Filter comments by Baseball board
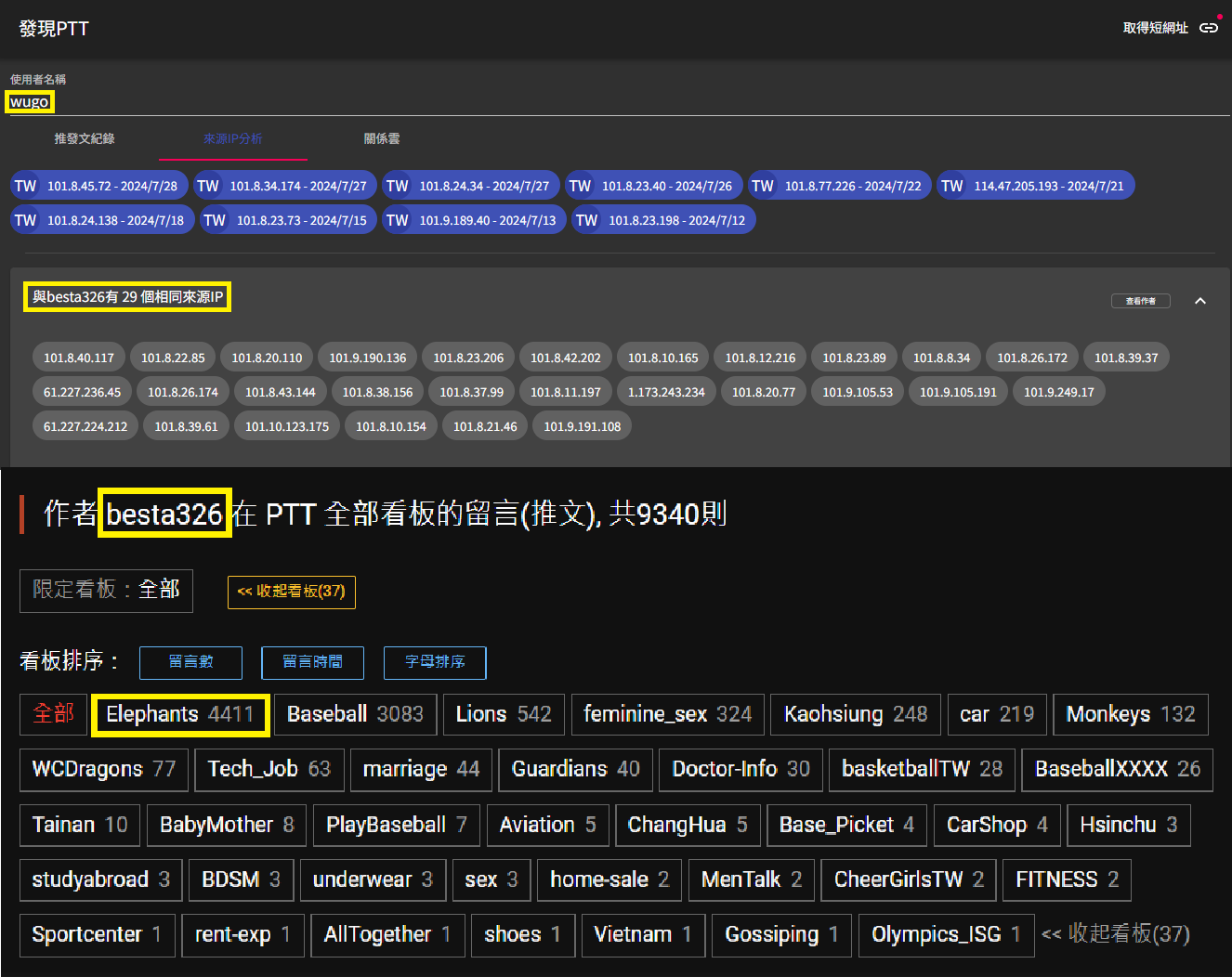 355,714
